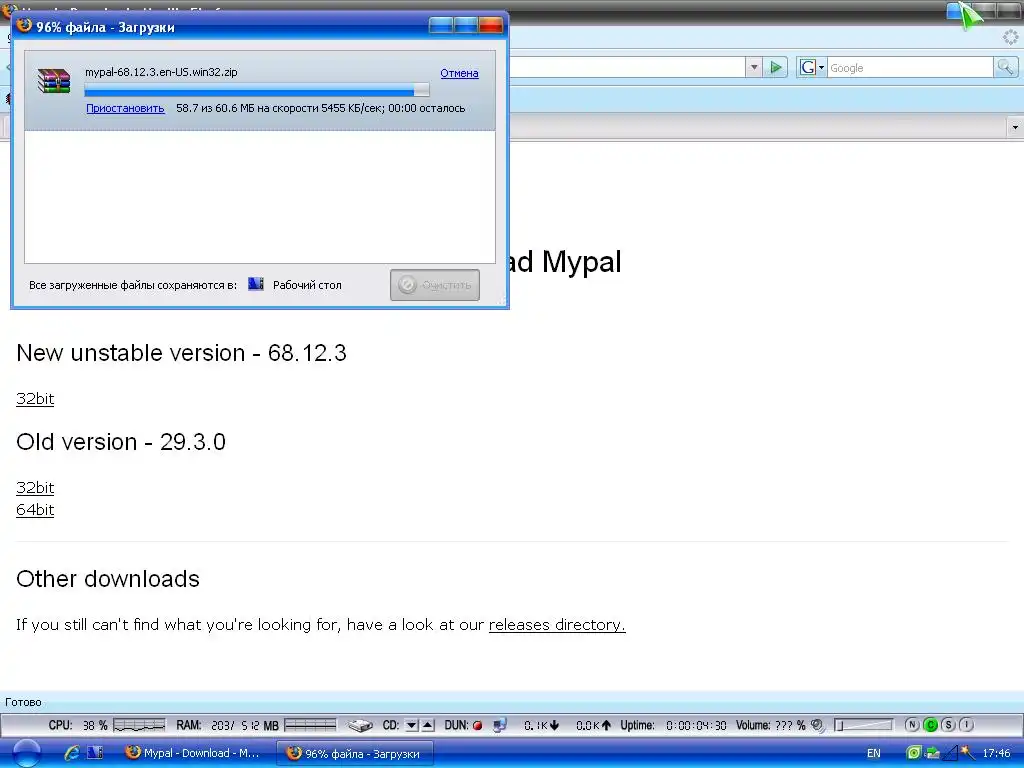Click the RAM usage graph
1024x768 pixels.
click(x=311, y=726)
